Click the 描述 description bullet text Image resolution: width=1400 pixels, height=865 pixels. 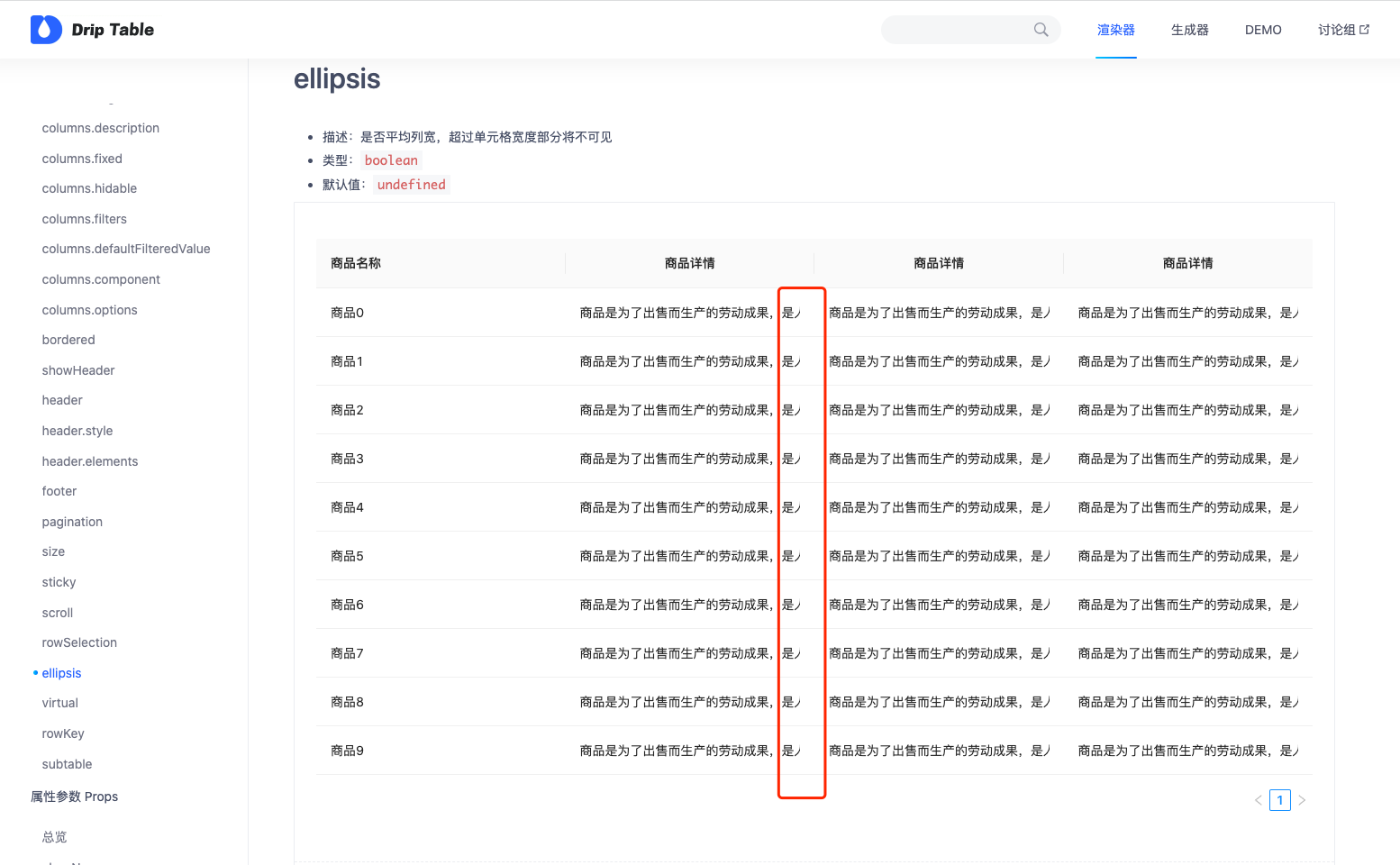click(x=468, y=137)
